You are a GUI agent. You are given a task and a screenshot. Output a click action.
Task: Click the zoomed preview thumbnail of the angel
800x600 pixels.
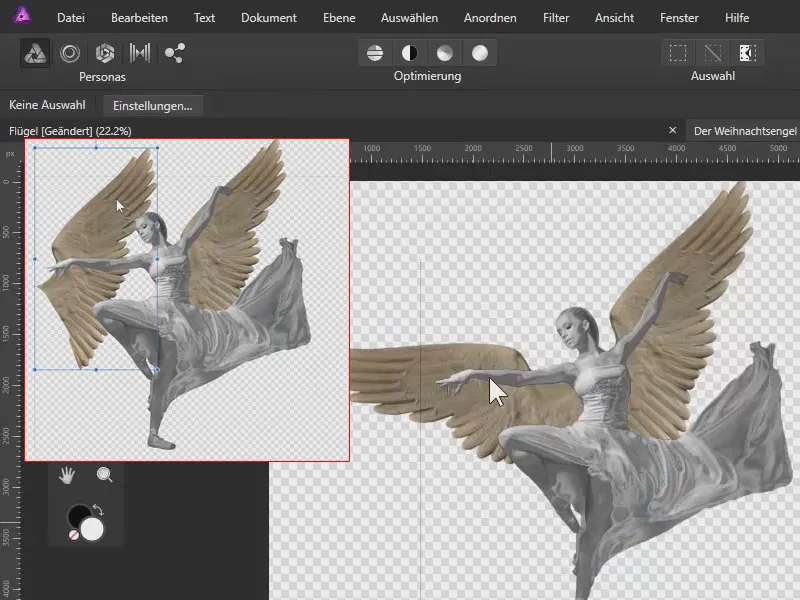pyautogui.click(x=187, y=300)
